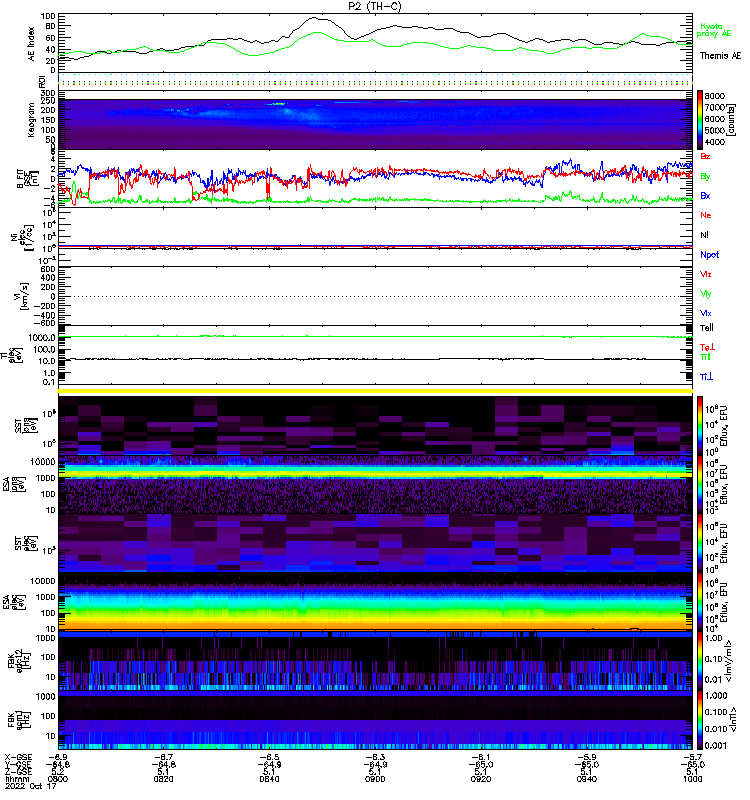Click the SST ion spectrogram panel

click(376, 425)
